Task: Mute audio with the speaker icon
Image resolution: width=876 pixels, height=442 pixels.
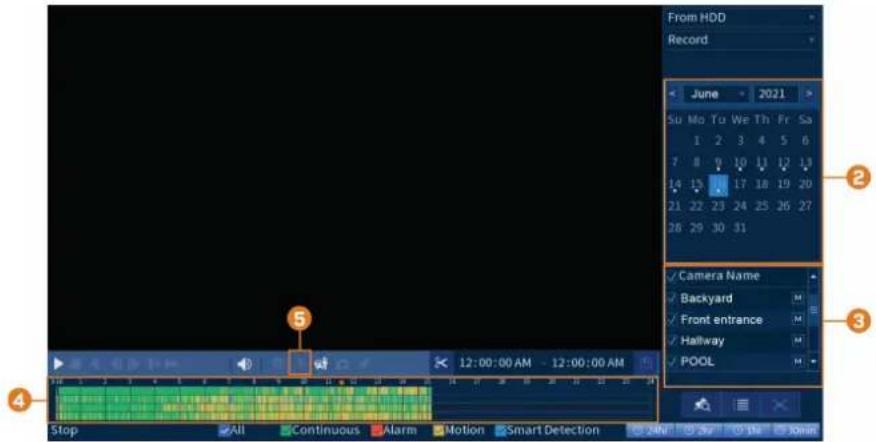Action: 244,364
